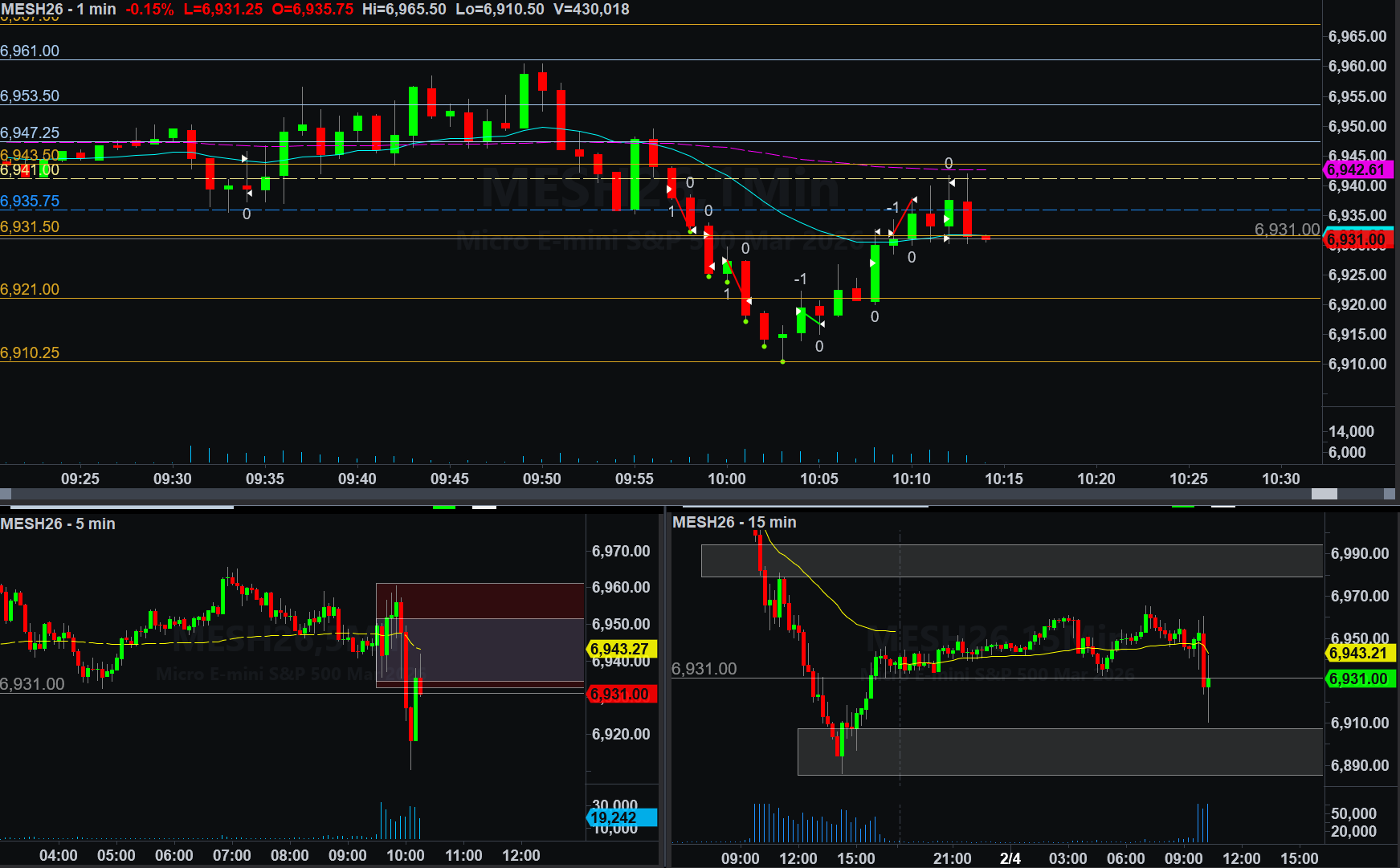Click the 10:00 time label on 1-min axis
The width and height of the screenshot is (1400, 868).
pyautogui.click(x=726, y=479)
